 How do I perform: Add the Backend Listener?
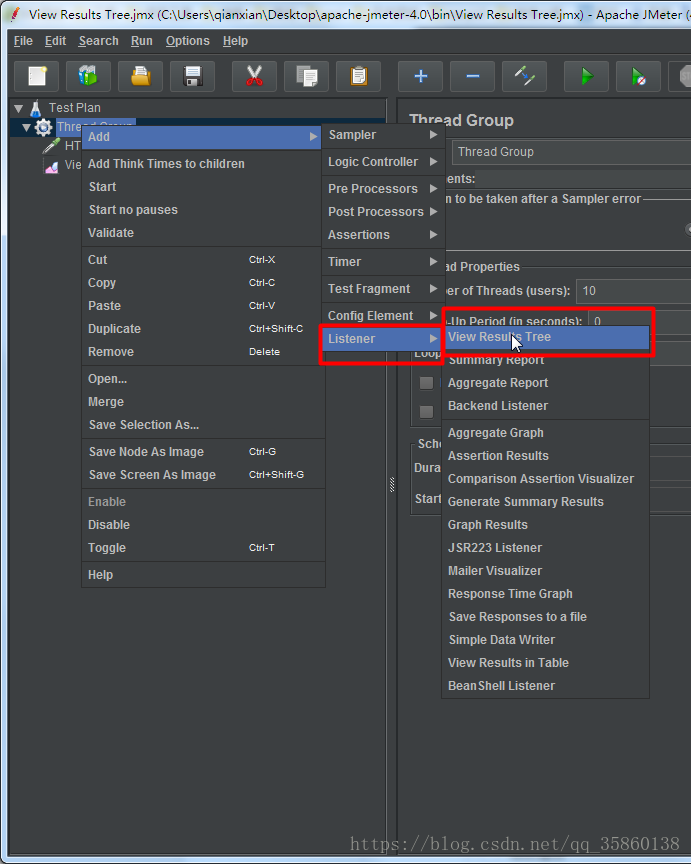click(x=546, y=406)
